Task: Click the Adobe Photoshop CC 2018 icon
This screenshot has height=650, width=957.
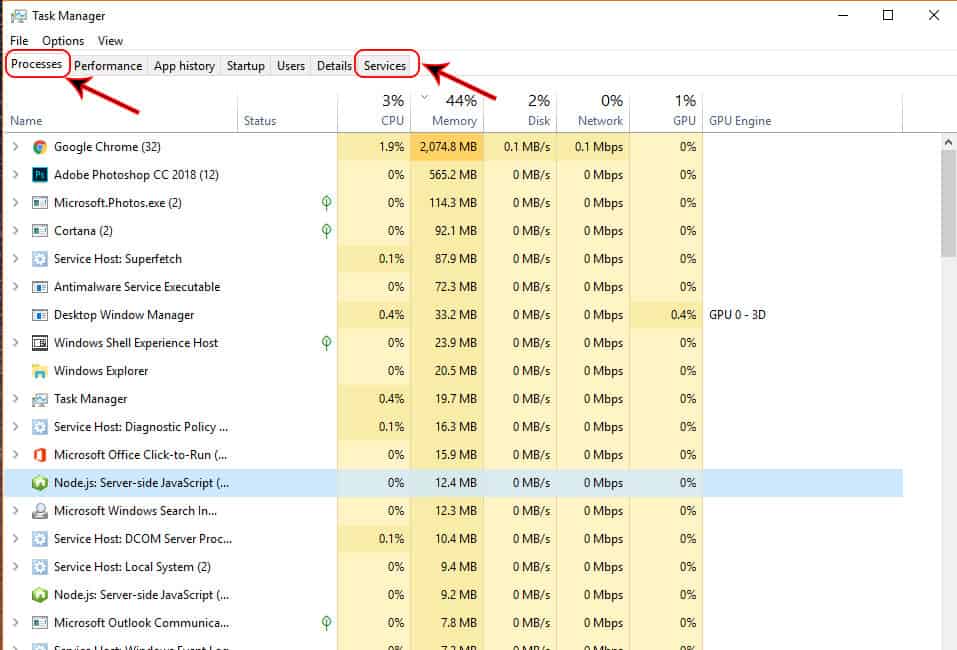Action: coord(40,175)
